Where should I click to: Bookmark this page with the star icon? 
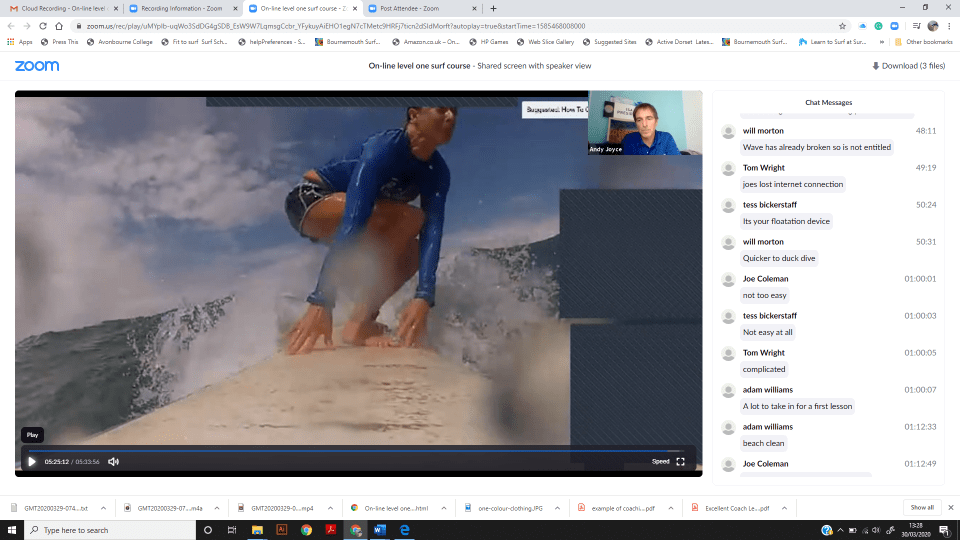[x=845, y=26]
